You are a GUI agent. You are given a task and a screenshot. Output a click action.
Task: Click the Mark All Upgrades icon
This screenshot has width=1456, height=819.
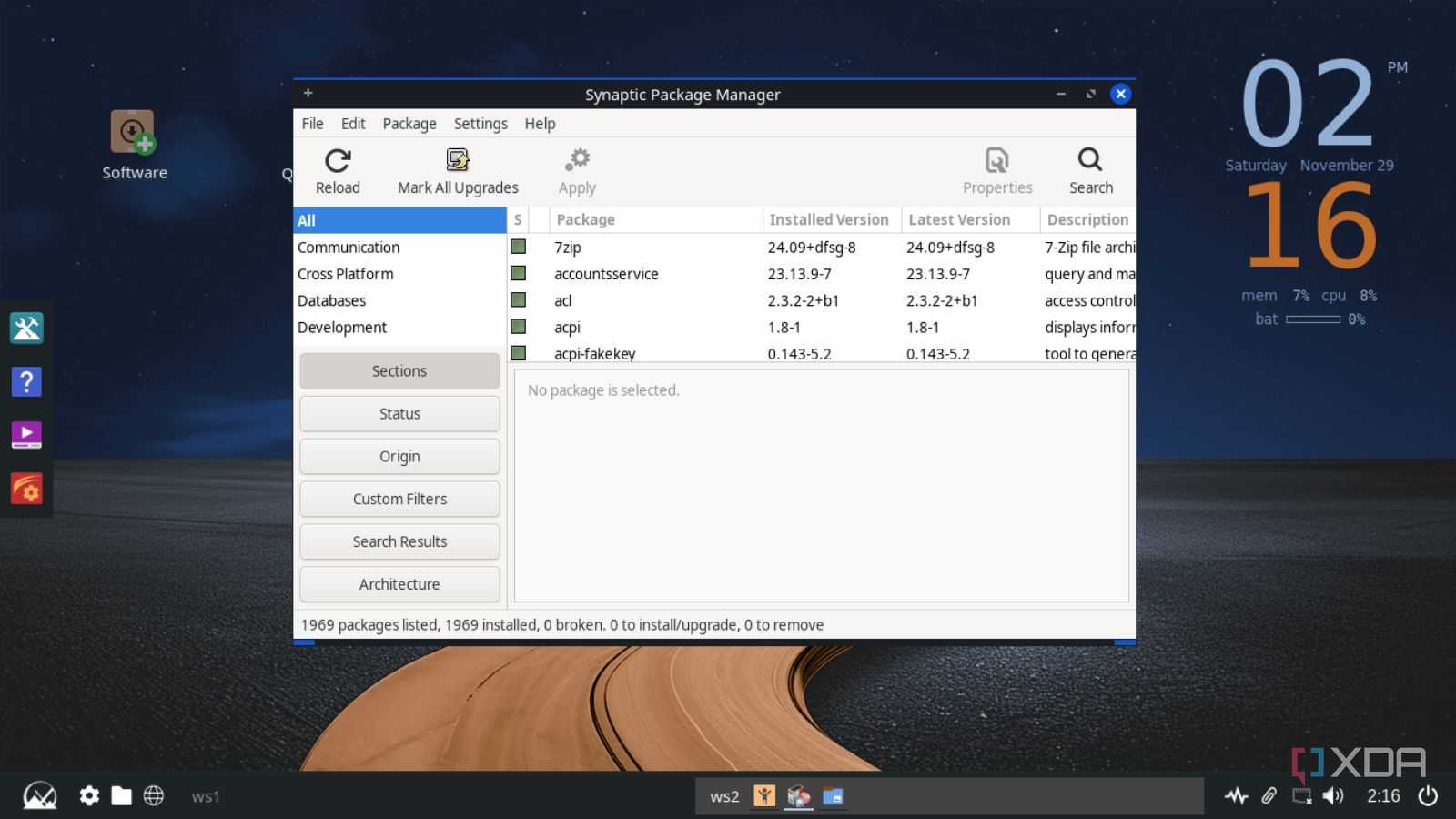pos(458,160)
